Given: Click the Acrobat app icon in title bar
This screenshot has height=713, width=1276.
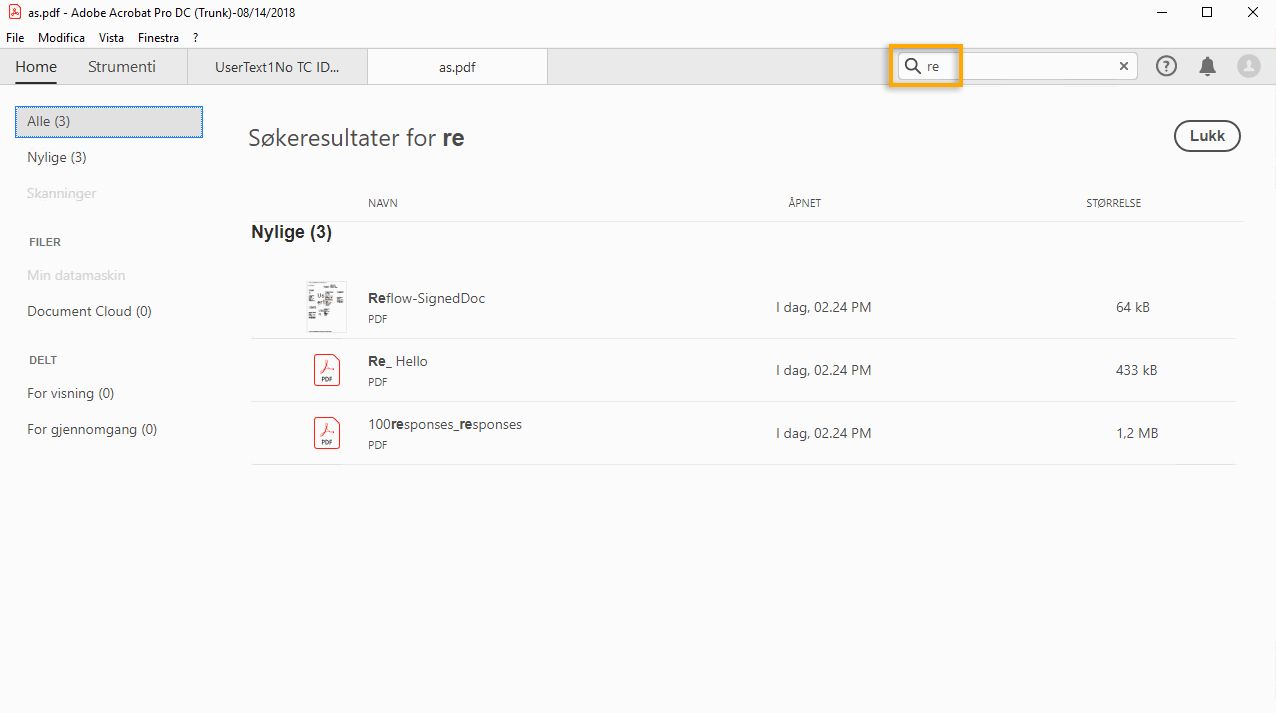Looking at the screenshot, I should coord(14,13).
